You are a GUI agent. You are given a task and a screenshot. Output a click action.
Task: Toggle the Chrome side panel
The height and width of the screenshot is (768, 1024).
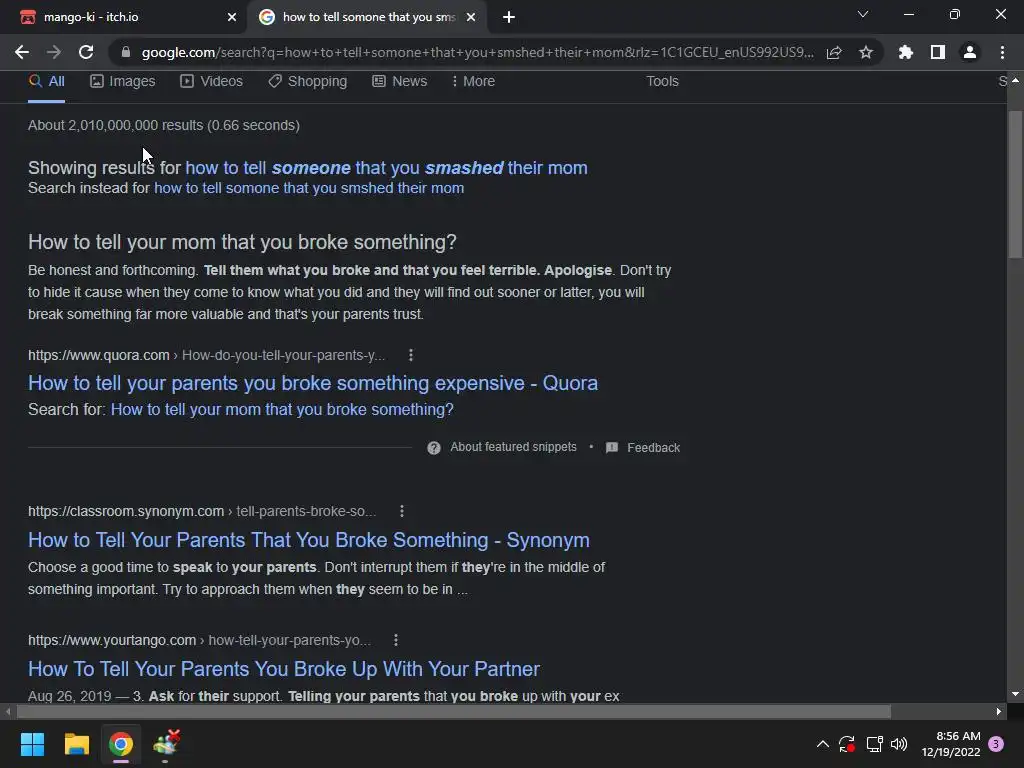click(x=938, y=52)
